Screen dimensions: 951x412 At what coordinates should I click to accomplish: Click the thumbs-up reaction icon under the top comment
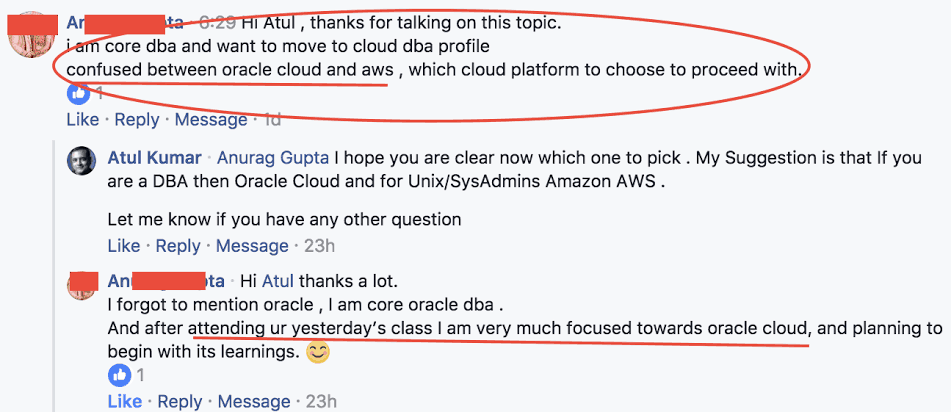point(78,94)
